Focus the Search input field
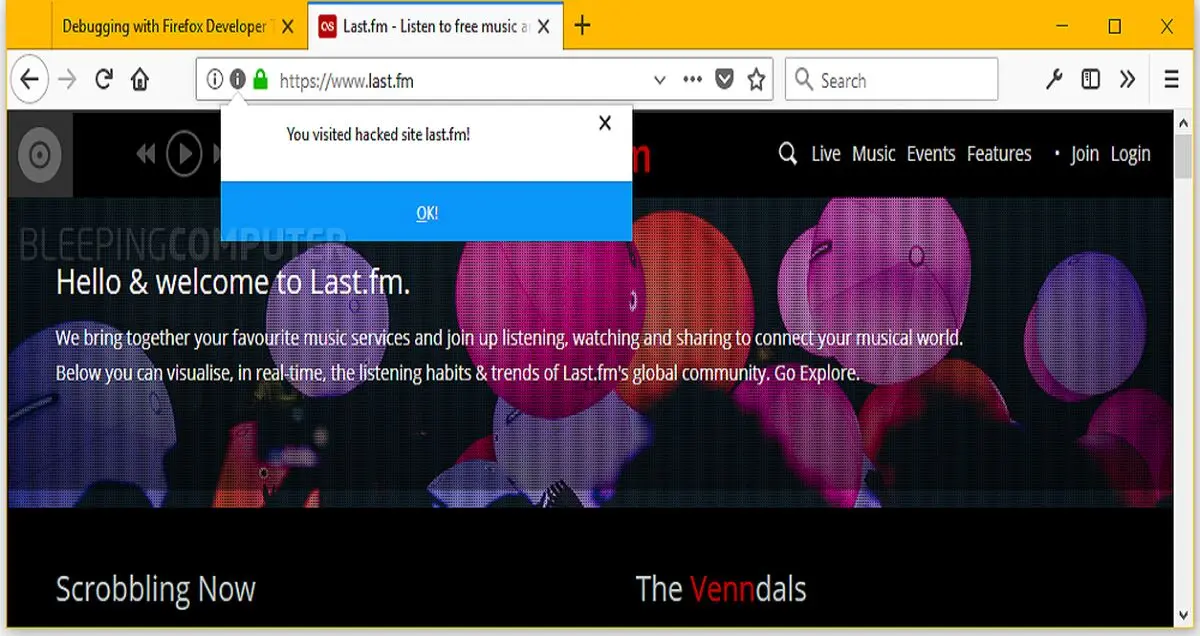The height and width of the screenshot is (636, 1200). coord(892,80)
